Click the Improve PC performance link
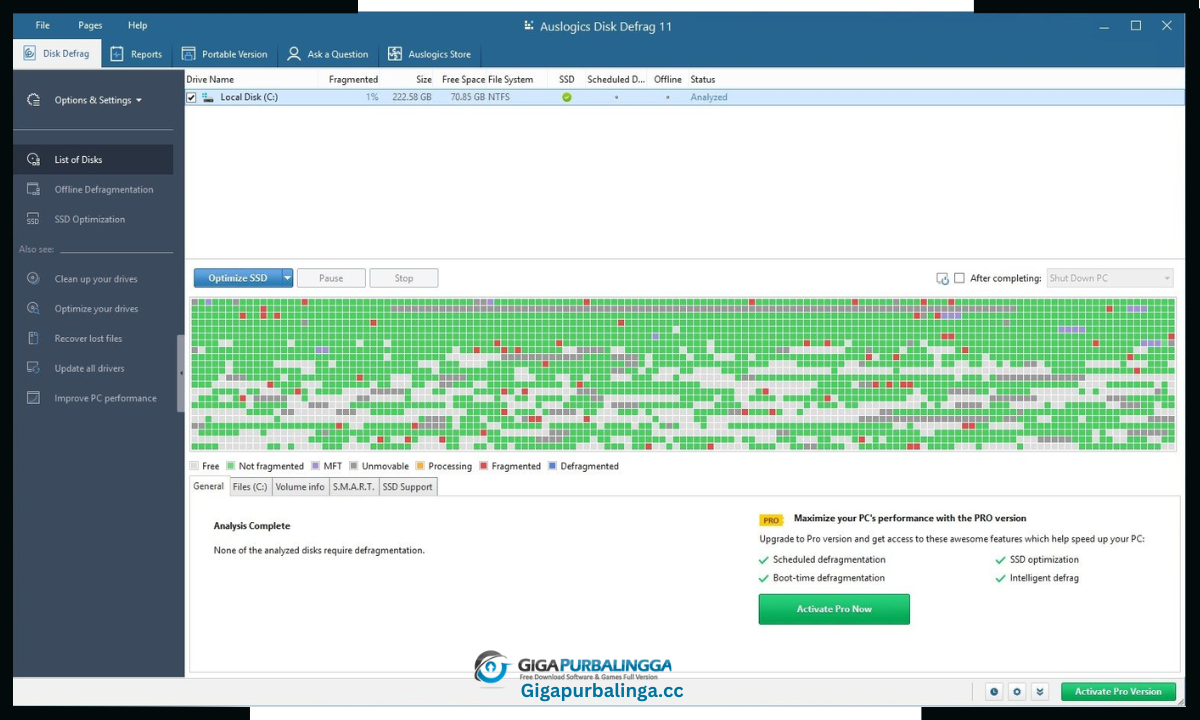This screenshot has height=720, width=1200. click(105, 398)
